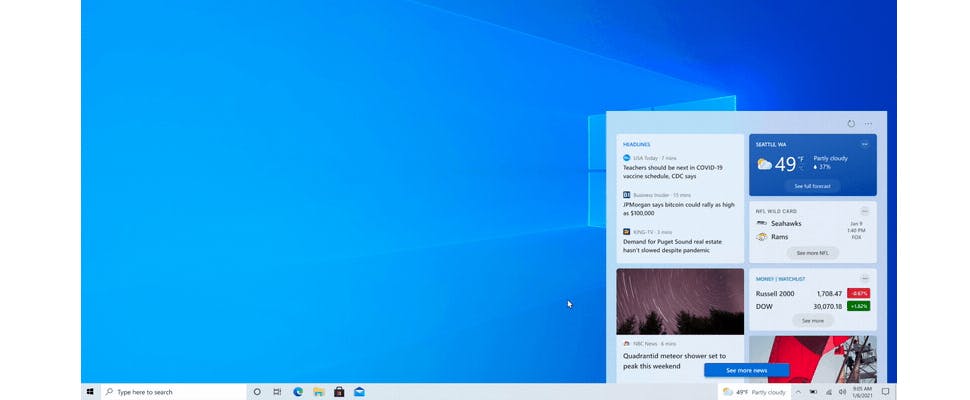This screenshot has height=400, width=970.
Task: Open the Action Center notifications icon
Action: click(x=885, y=392)
